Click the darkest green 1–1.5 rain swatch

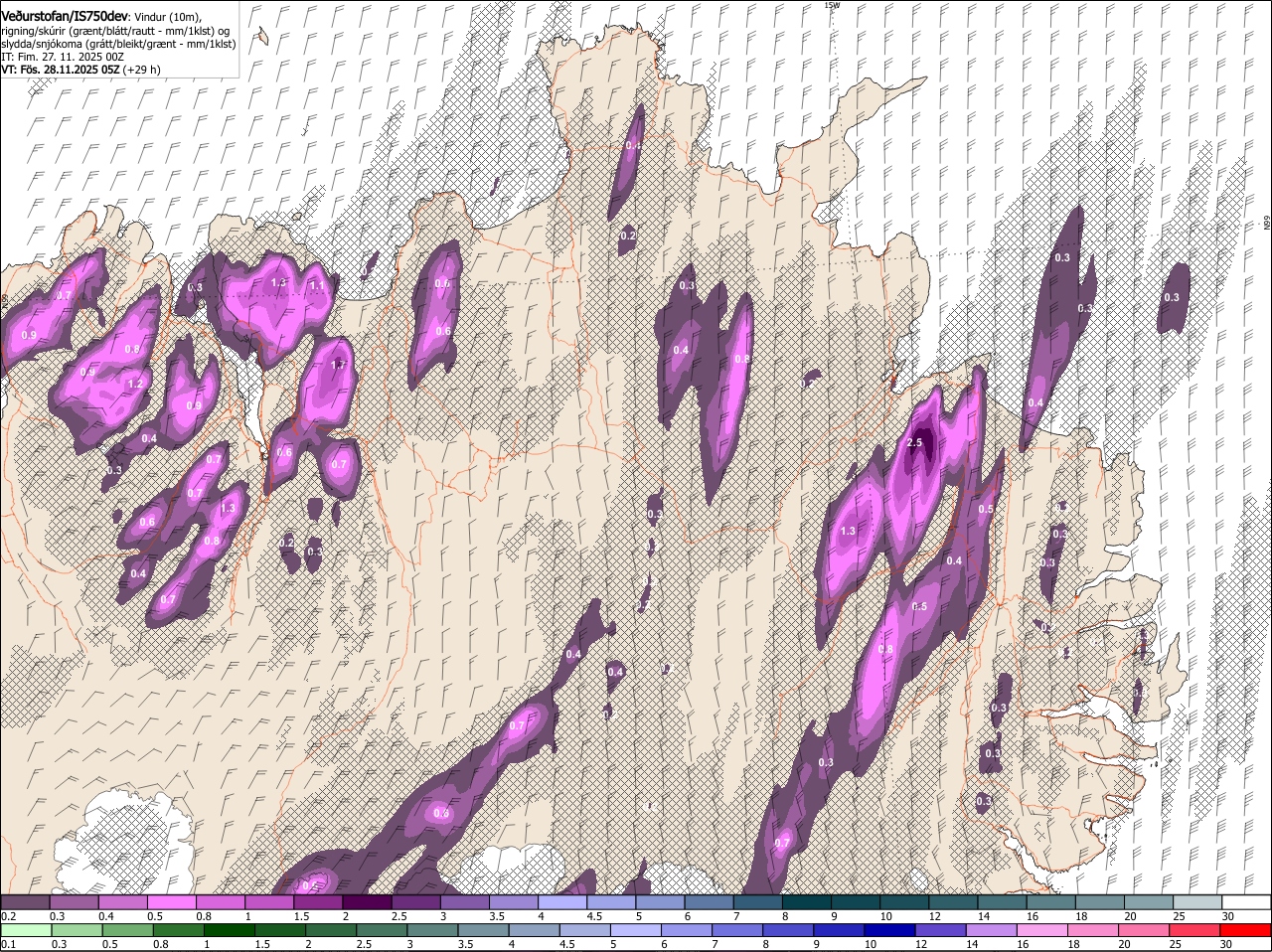(231, 931)
